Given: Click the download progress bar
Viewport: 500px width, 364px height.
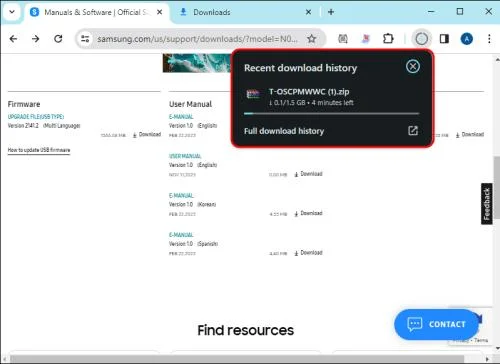Looking at the screenshot, I should click(331, 114).
